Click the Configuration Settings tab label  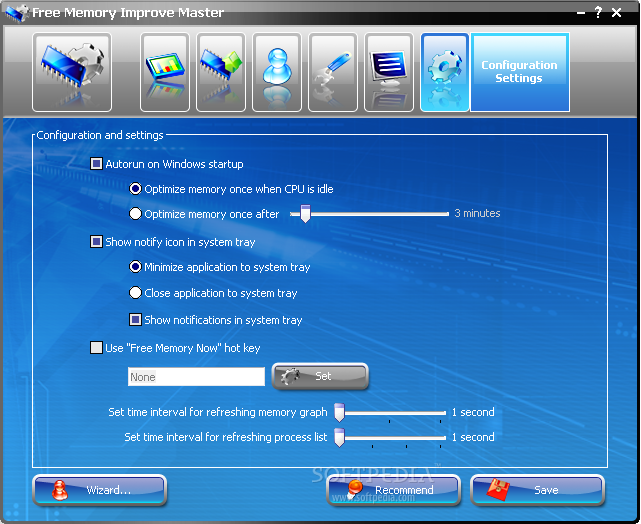tap(520, 72)
